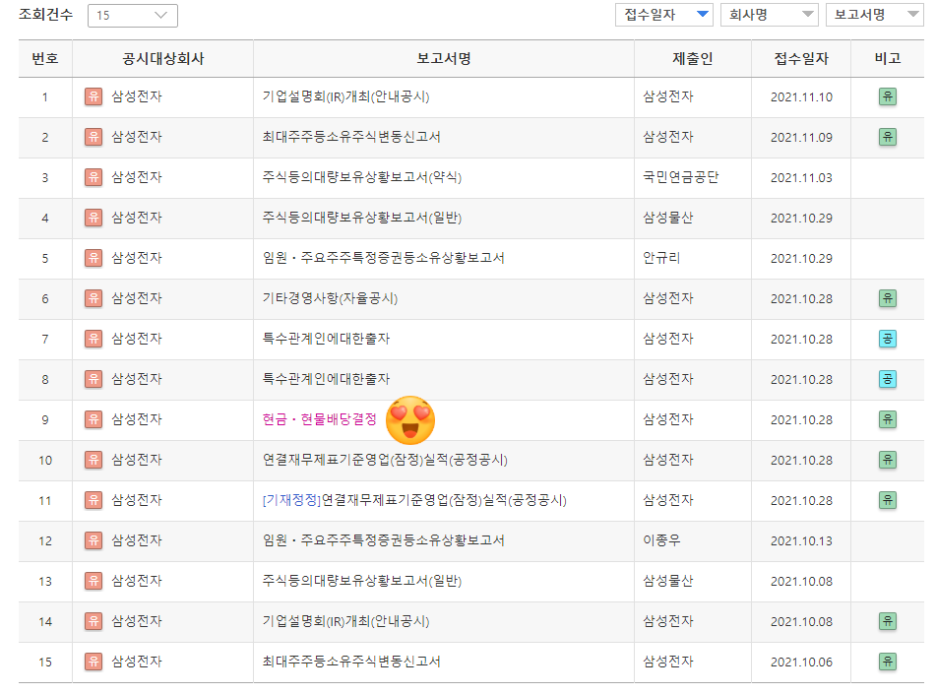Open 최대주주등소유주식변동신고서 report in row 2

coord(352,137)
